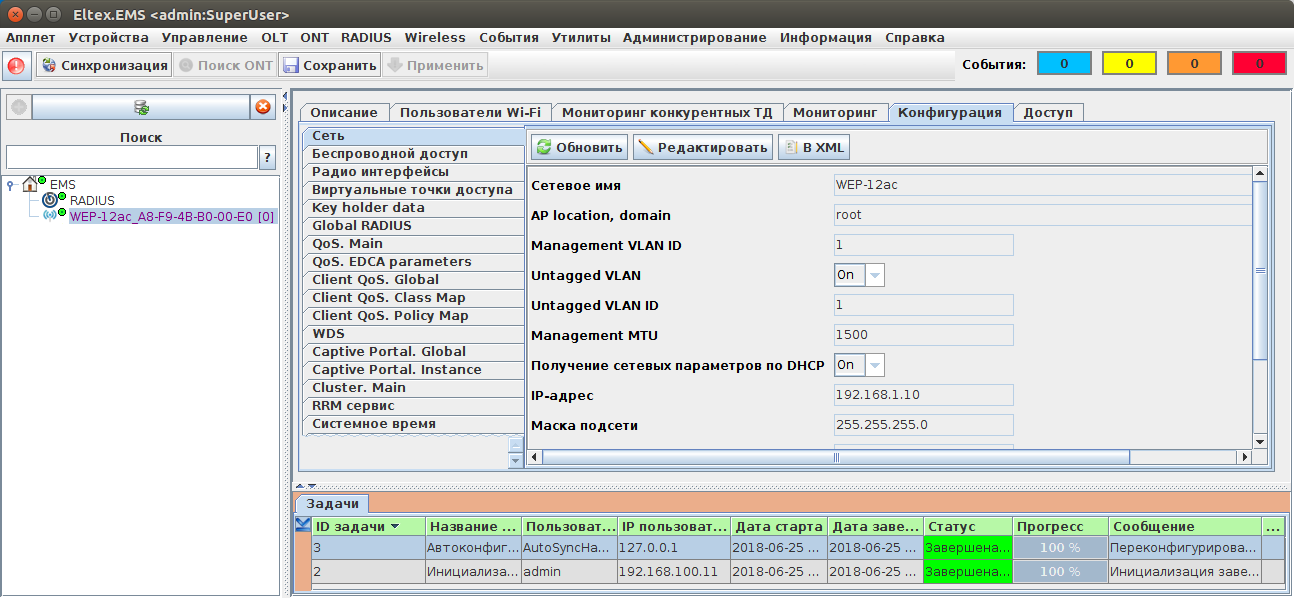This screenshot has height=598, width=1294.
Task: Switch to the Мониторинг tab
Action: (835, 113)
